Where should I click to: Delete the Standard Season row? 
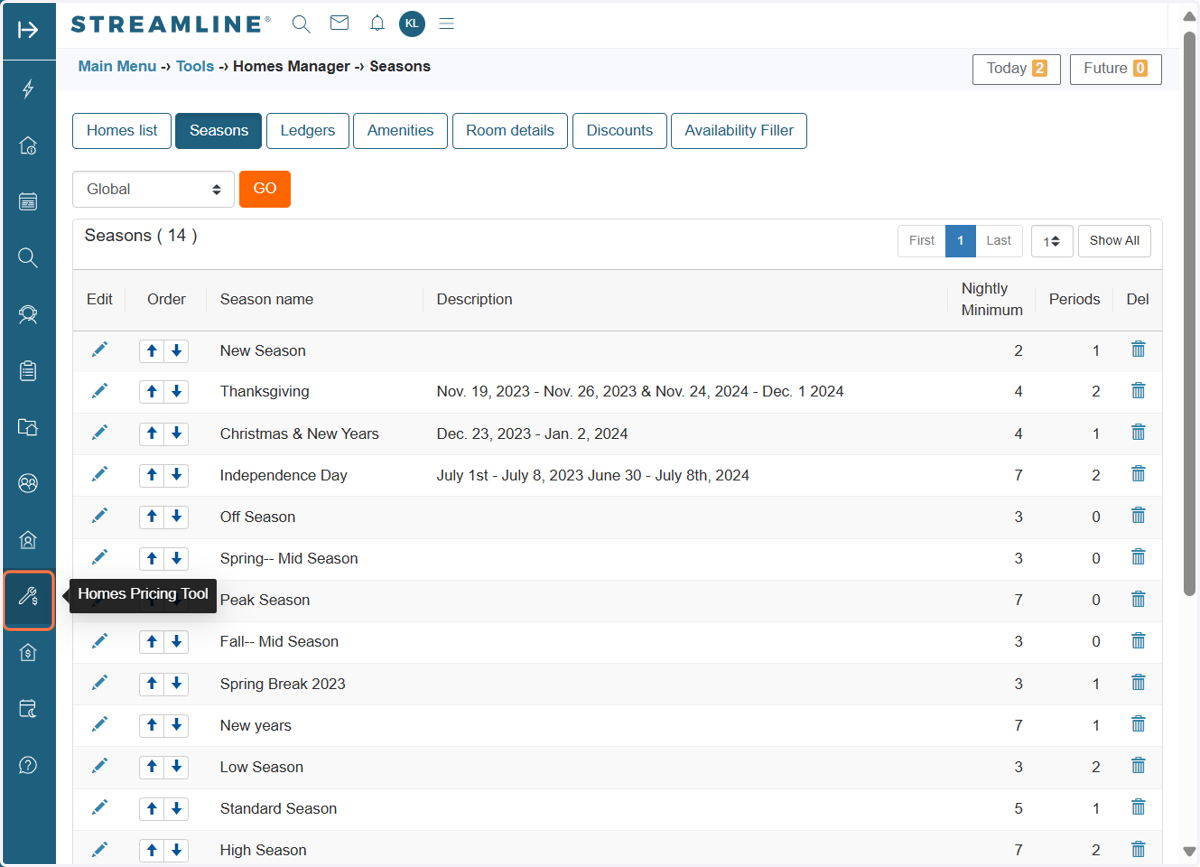pos(1138,808)
